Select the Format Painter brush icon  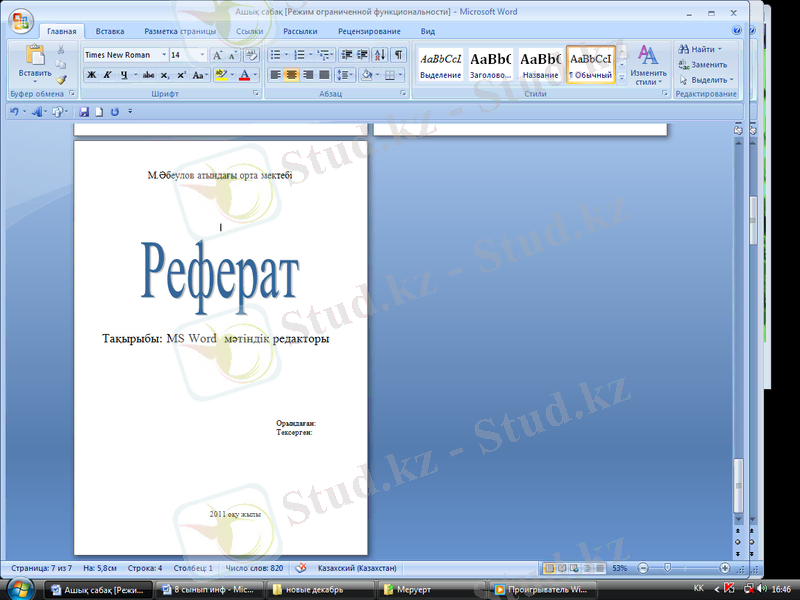coord(61,80)
